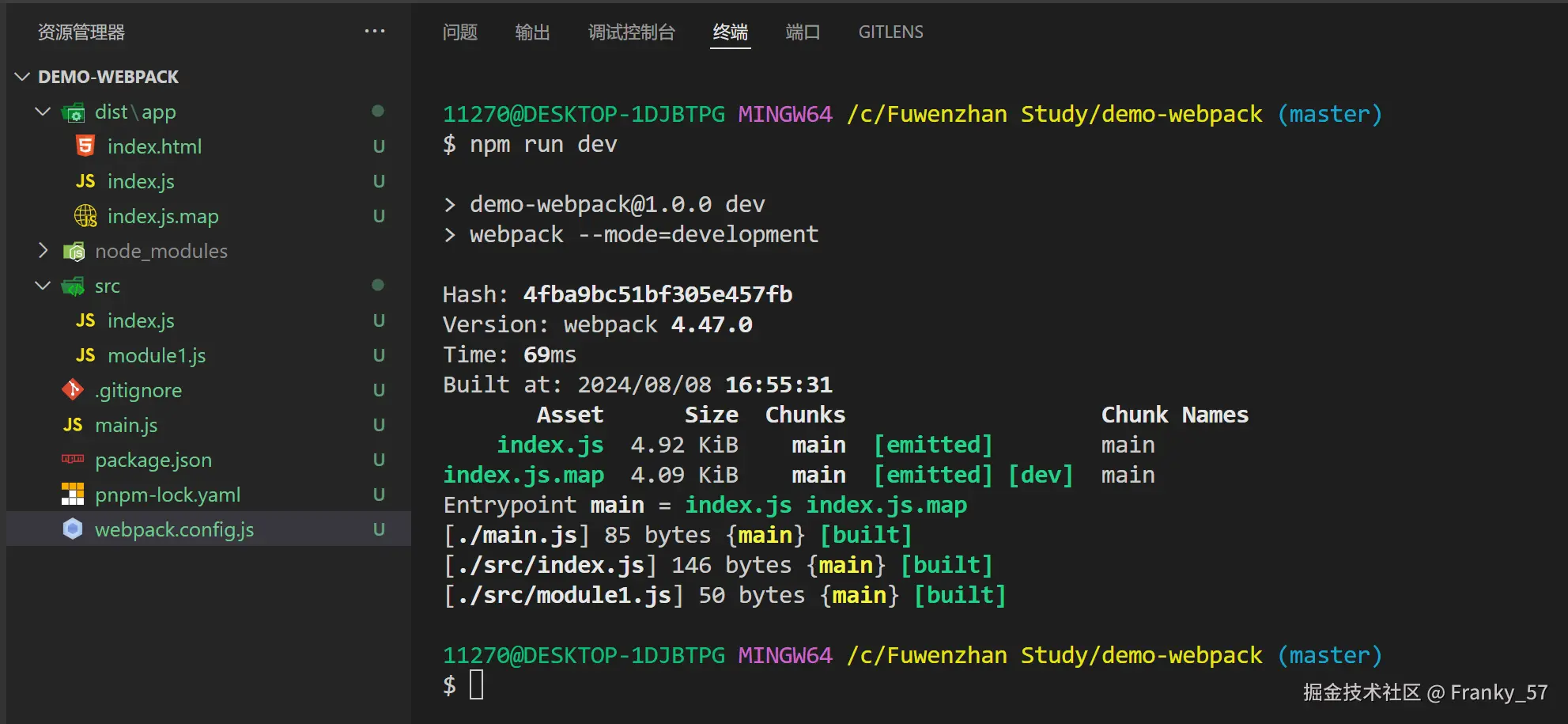Click the globe icon beside index.js.map

tap(85, 216)
